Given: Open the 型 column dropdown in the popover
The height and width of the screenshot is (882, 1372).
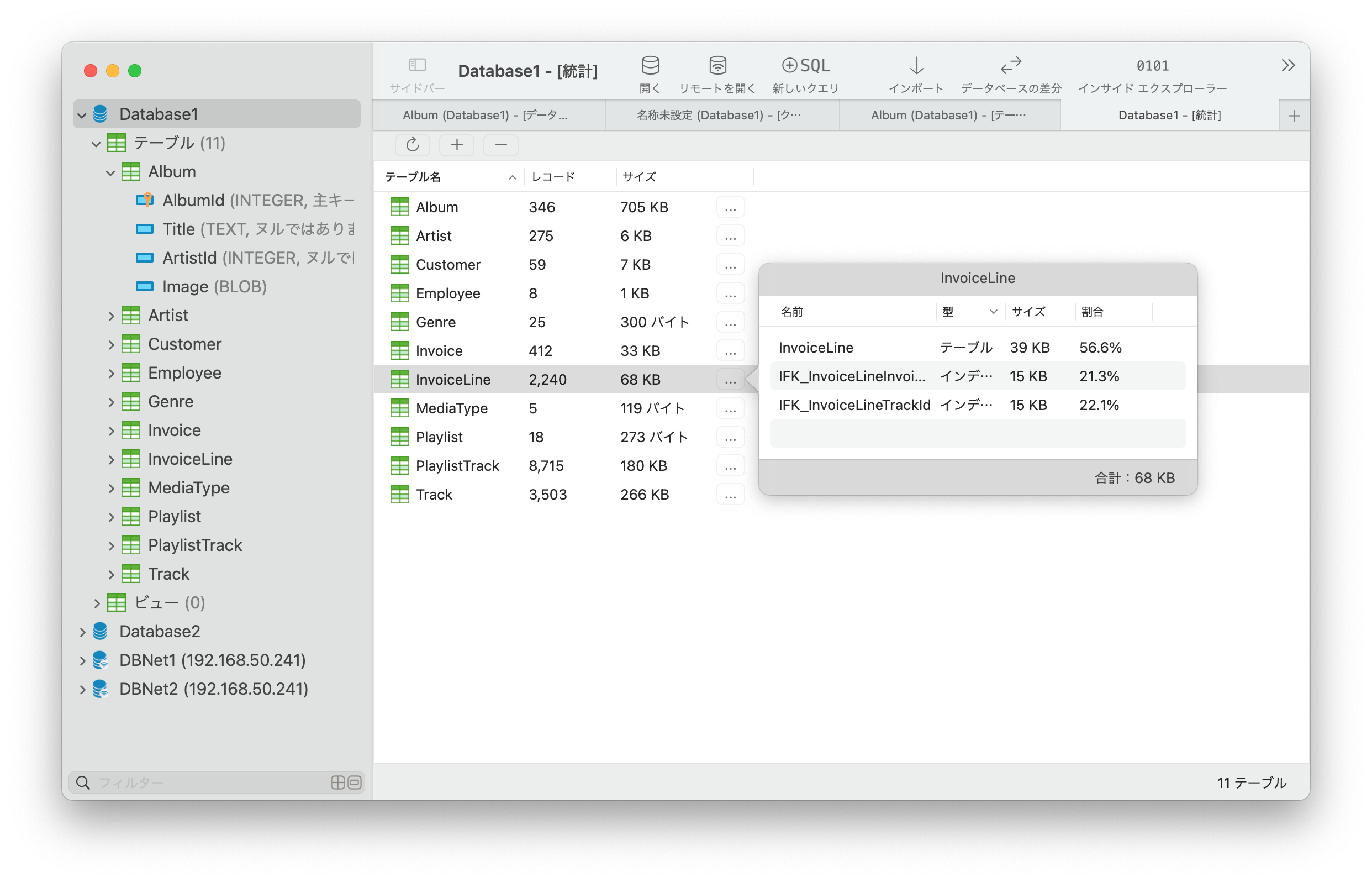Looking at the screenshot, I should [993, 312].
